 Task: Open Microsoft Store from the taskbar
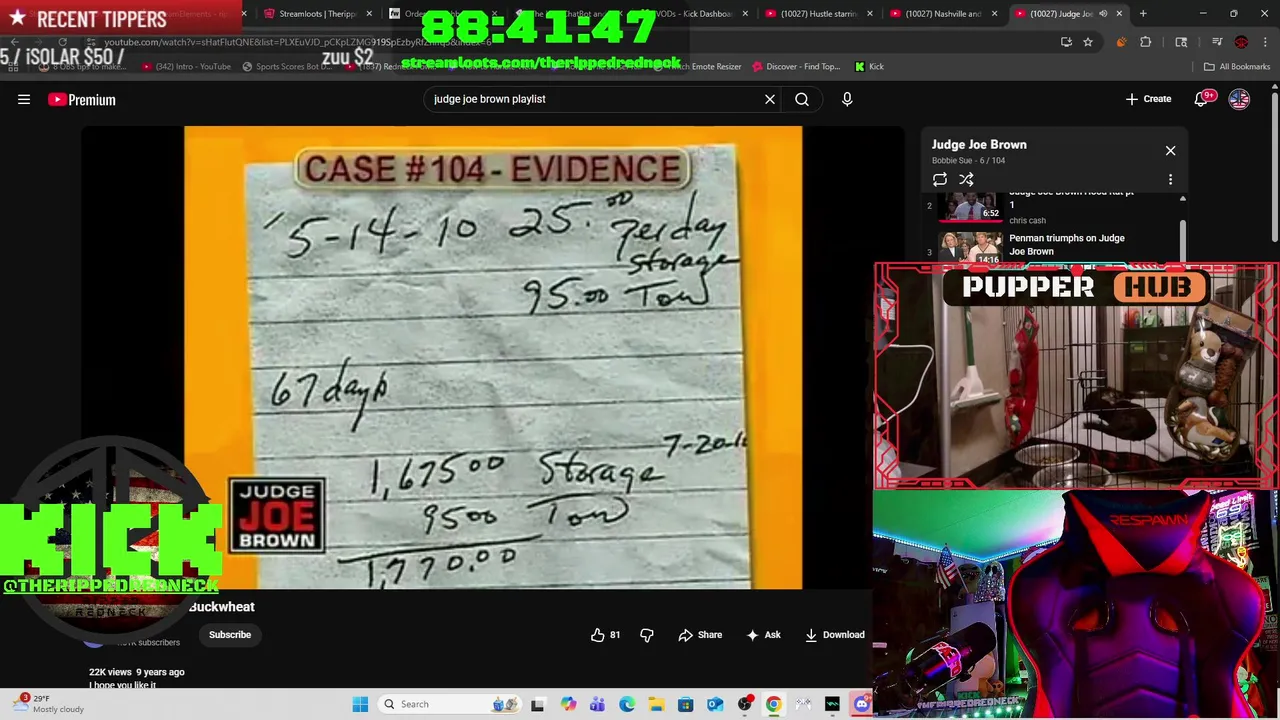point(686,704)
